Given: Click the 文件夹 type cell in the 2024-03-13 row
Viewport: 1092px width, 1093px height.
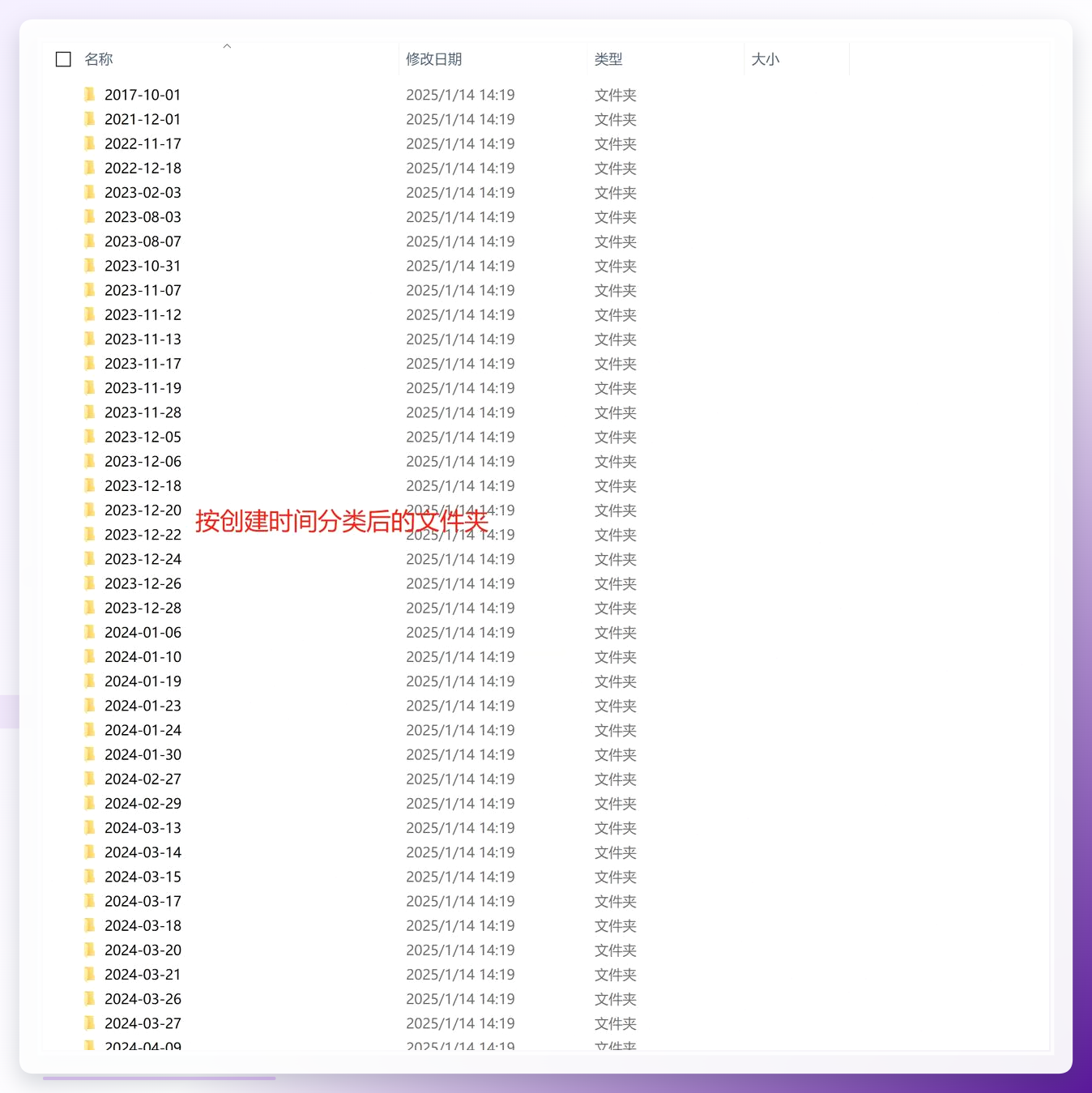Looking at the screenshot, I should pos(616,828).
